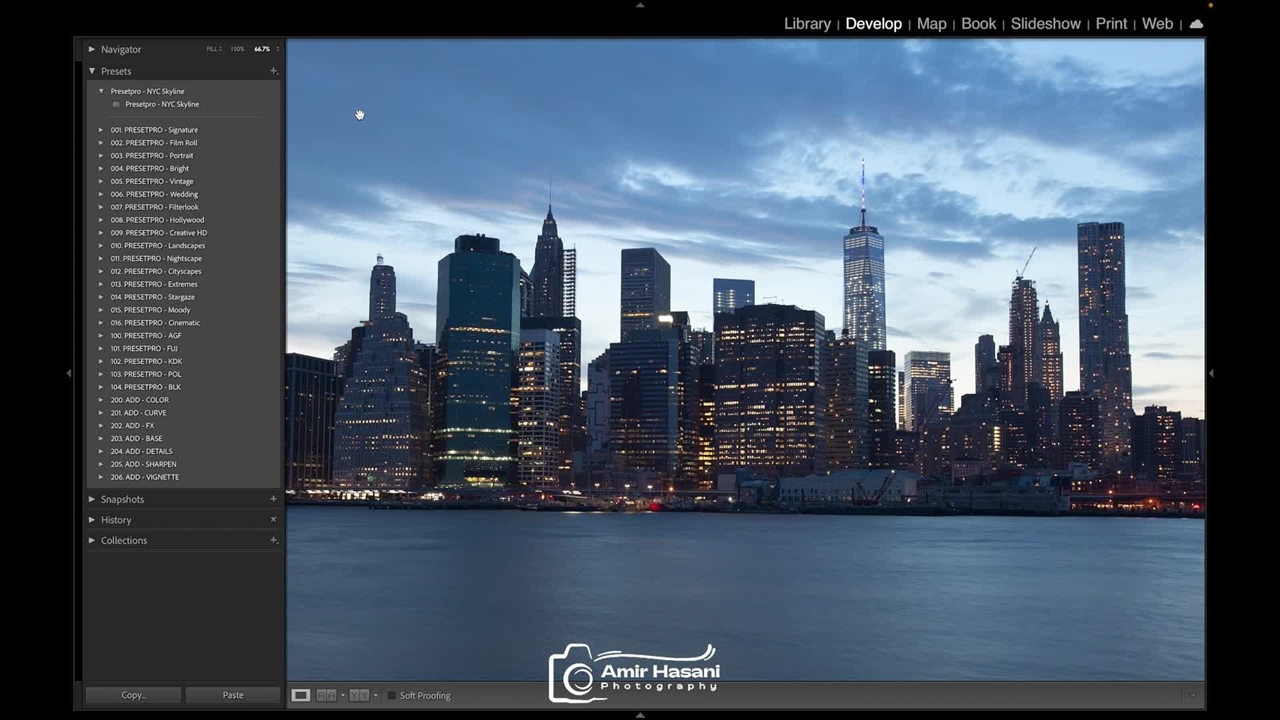Click the R|A reference view icon
Screen dimensions: 1280x720
326,695
